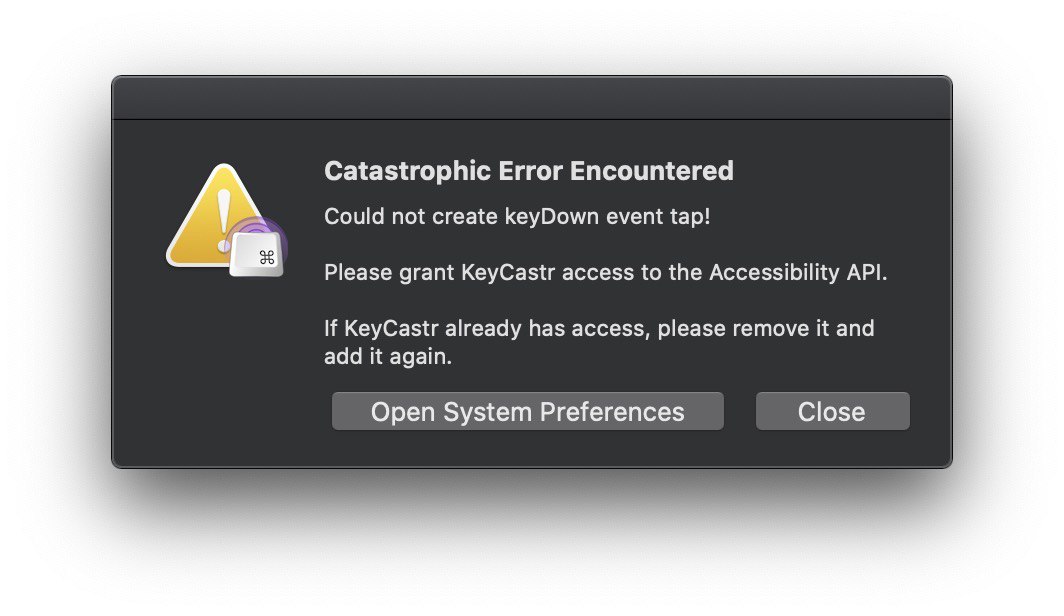Viewport: 1064px width, 616px height.
Task: Click the phrase 'please remove it and'
Action: (x=765, y=328)
